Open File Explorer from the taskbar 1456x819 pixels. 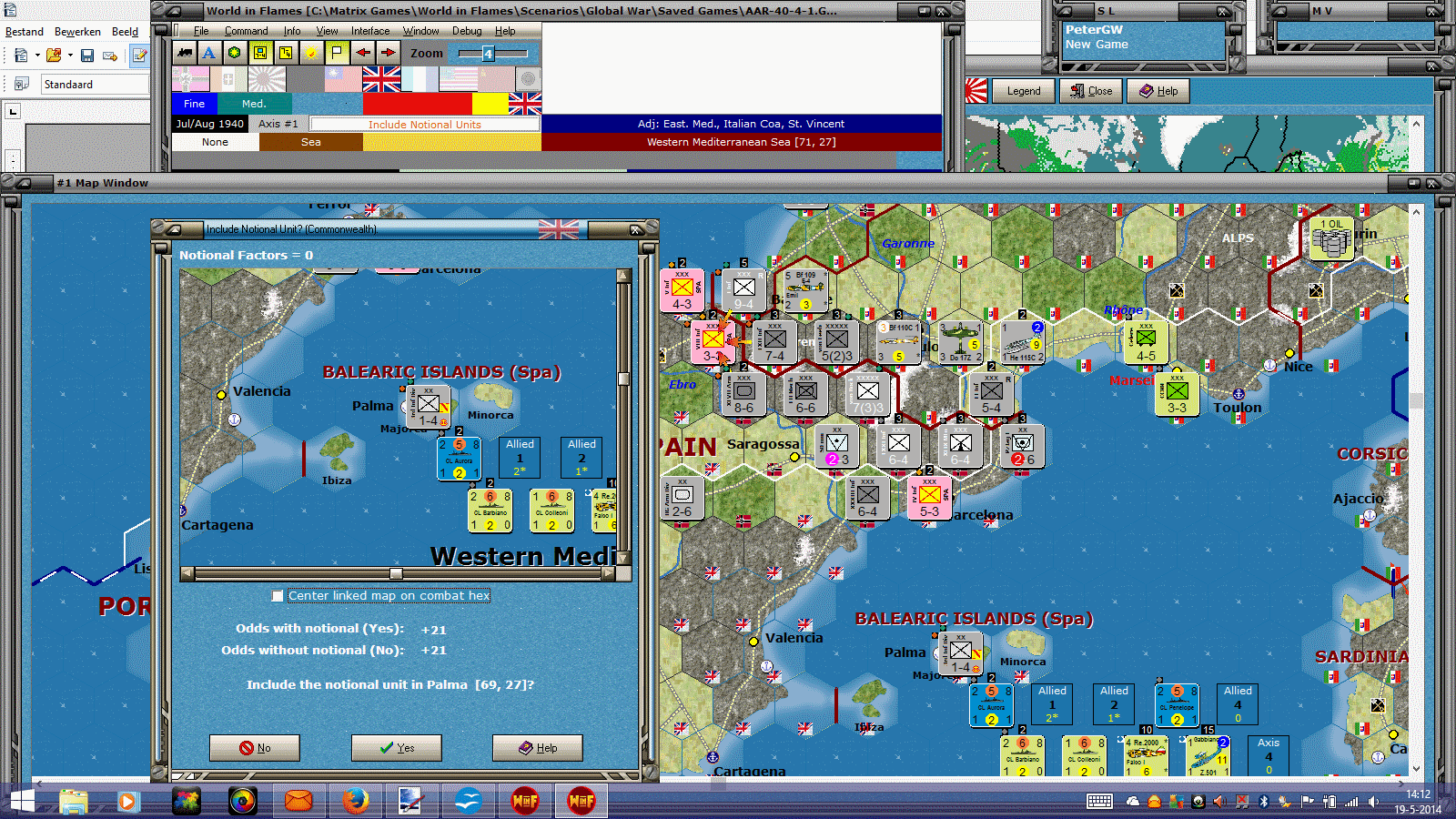click(x=73, y=801)
